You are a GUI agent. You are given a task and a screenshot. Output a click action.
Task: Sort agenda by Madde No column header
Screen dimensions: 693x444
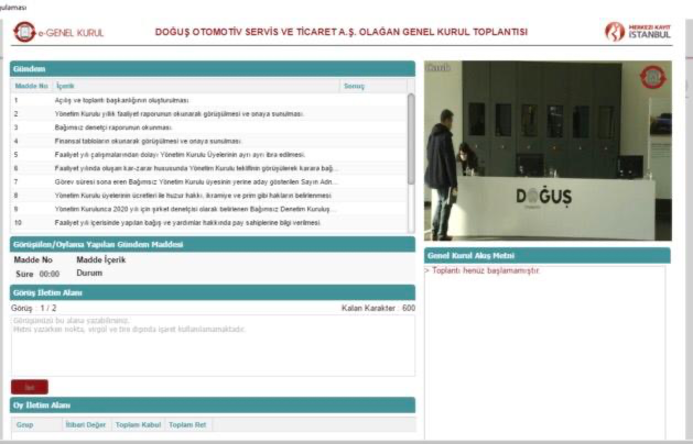30,86
